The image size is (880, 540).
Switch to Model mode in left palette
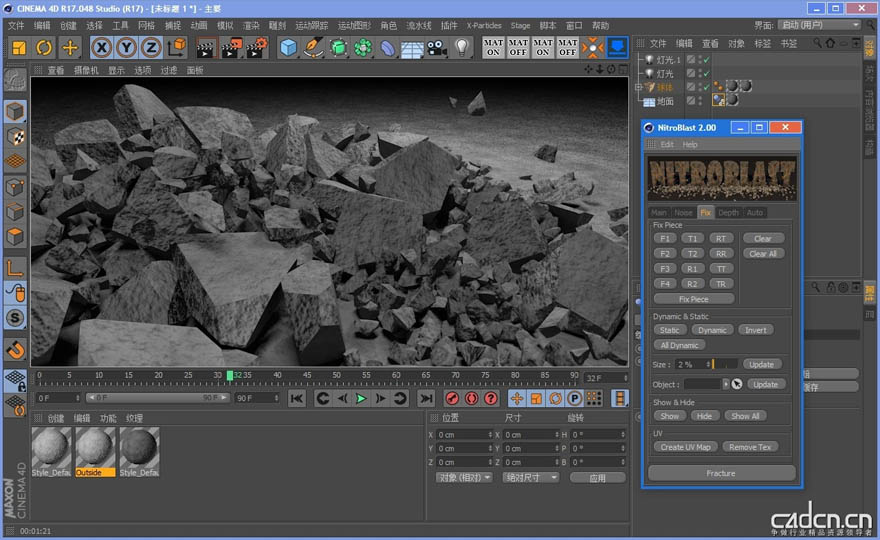[15, 111]
